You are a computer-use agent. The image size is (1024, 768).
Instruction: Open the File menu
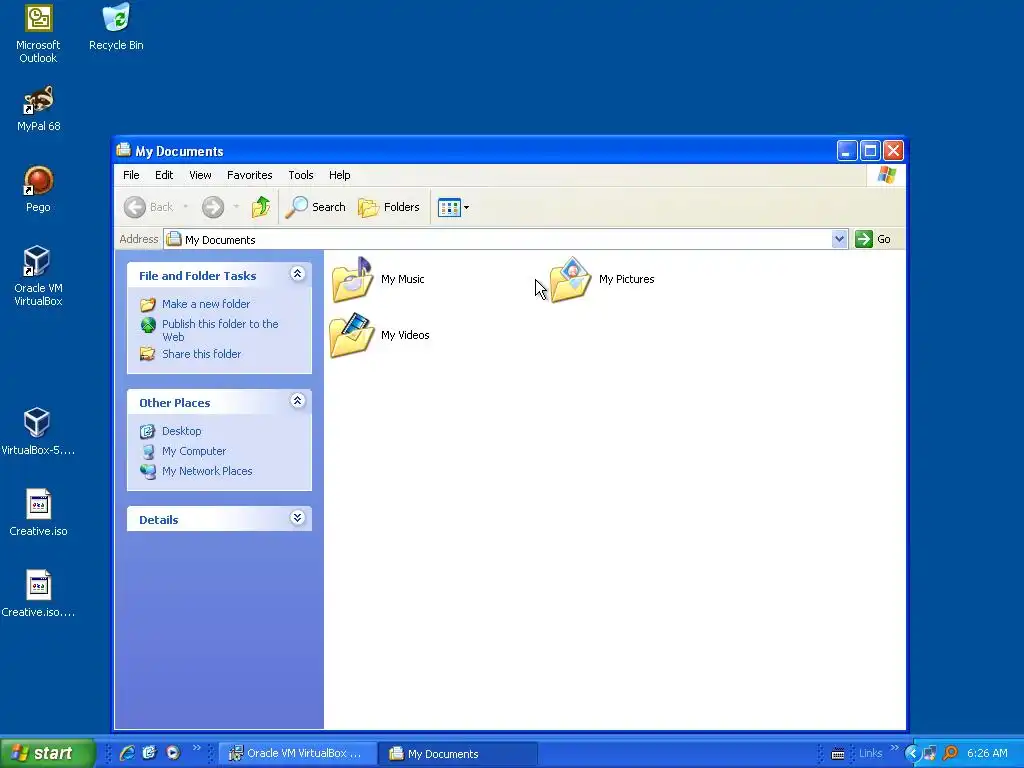coord(131,175)
